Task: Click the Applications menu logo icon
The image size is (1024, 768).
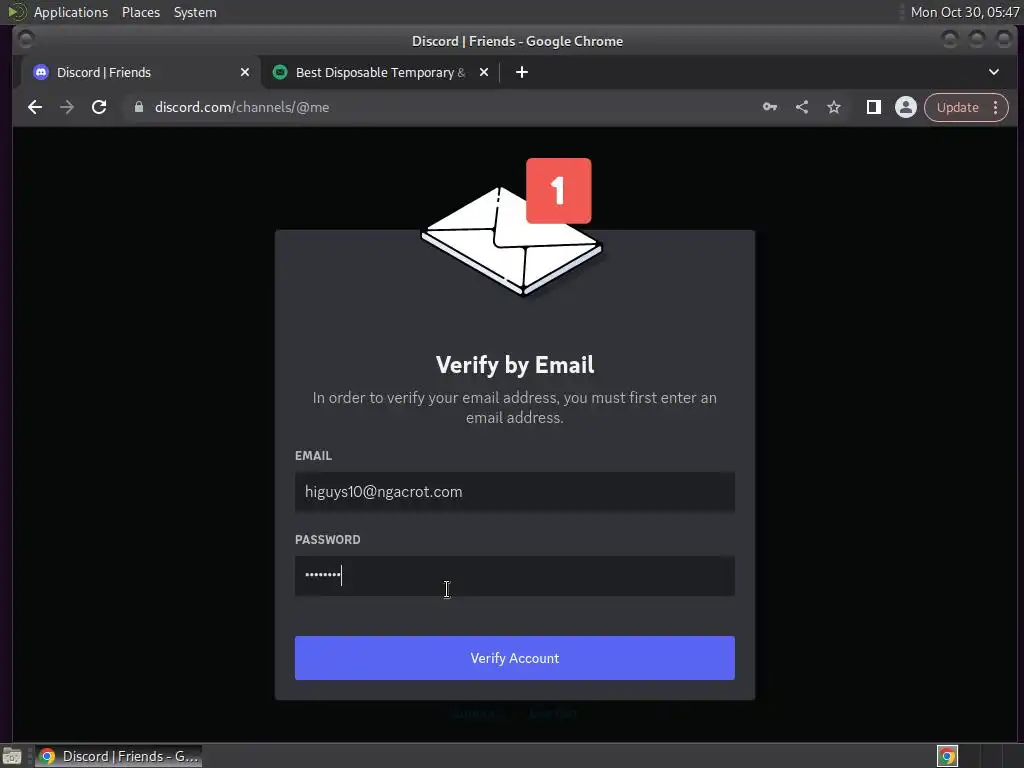Action: [17, 12]
